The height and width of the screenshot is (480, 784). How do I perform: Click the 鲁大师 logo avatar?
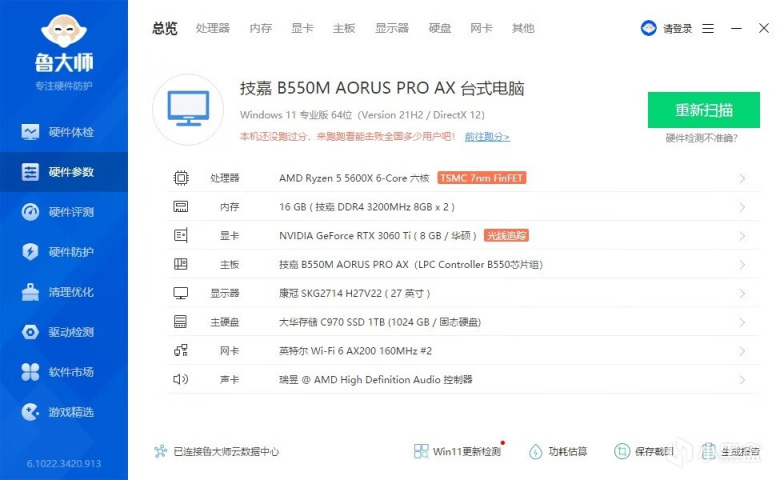64,30
